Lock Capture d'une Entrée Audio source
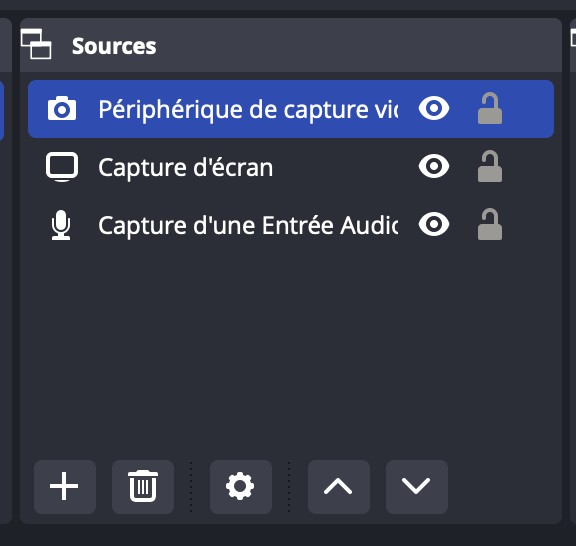The width and height of the screenshot is (576, 546). coord(490,224)
